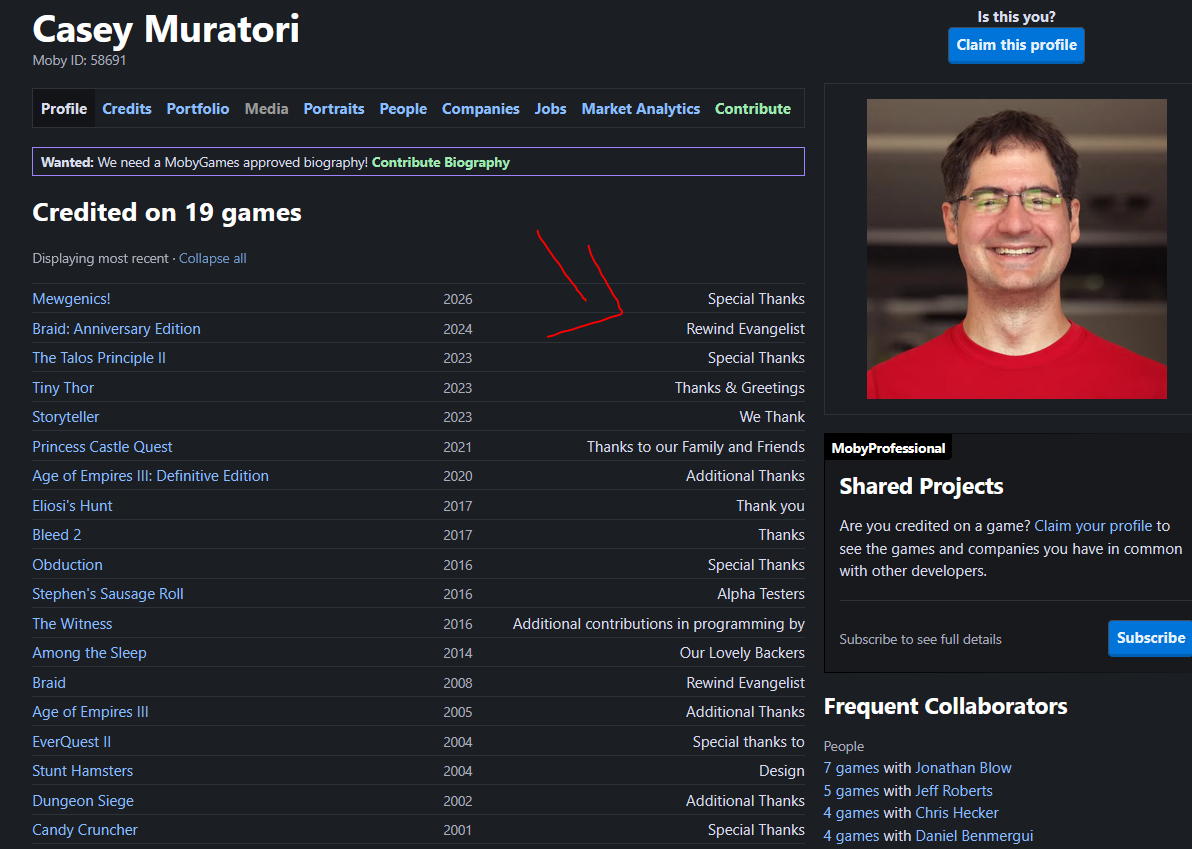Open the EverQuest II link

(71, 742)
